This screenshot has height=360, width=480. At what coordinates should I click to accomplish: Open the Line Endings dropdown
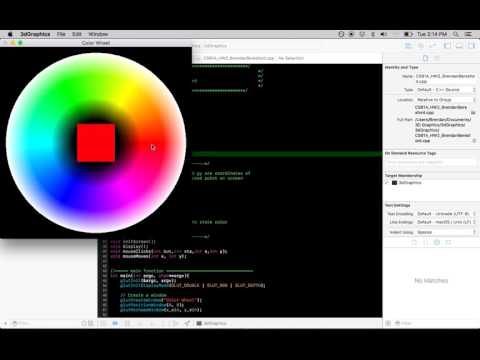coord(445,222)
